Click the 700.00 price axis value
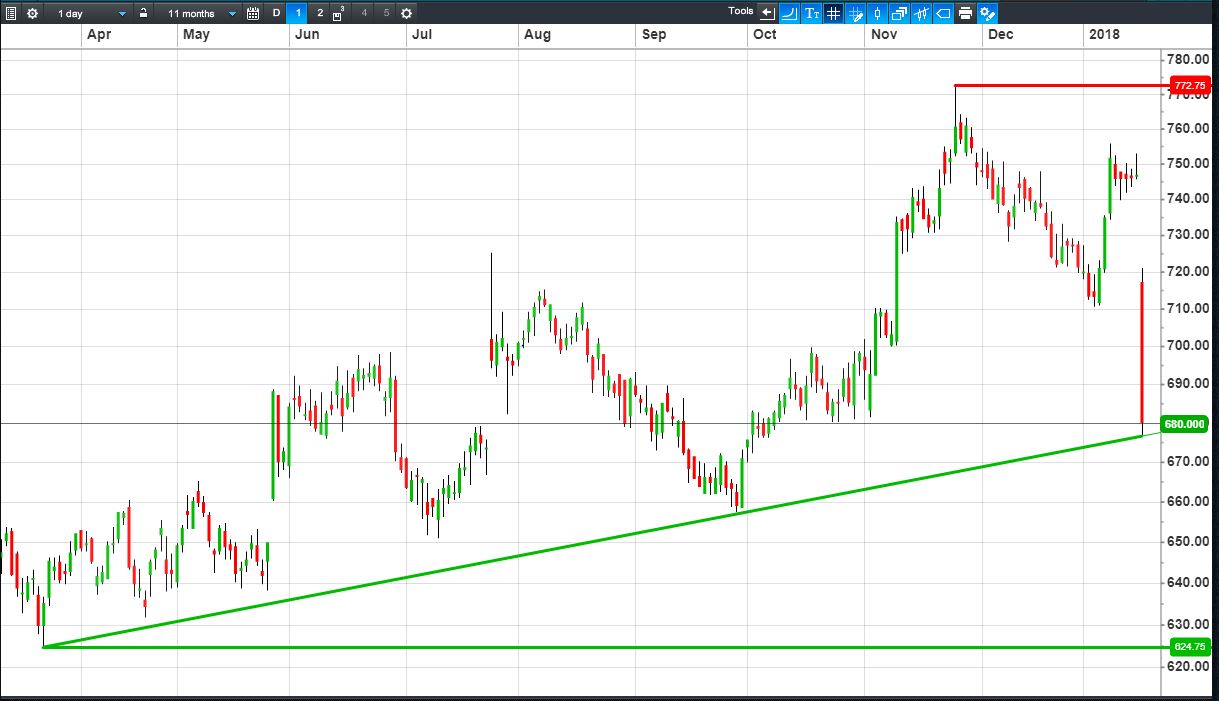 click(x=1189, y=345)
